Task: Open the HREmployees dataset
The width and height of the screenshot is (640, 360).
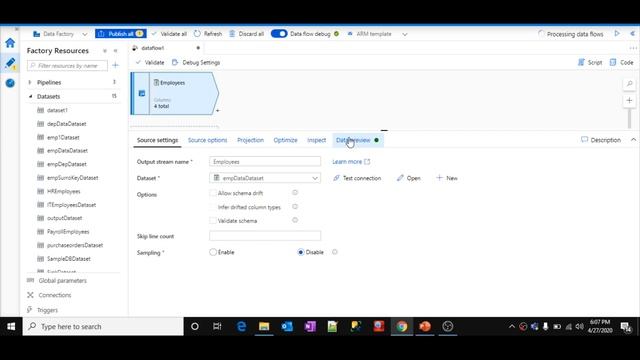Action: [64, 191]
